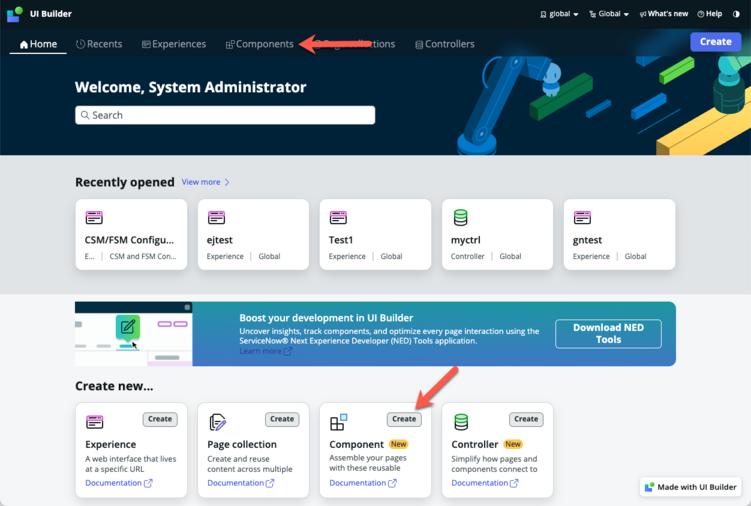Click the external-link icon beside Learn more

point(287,351)
